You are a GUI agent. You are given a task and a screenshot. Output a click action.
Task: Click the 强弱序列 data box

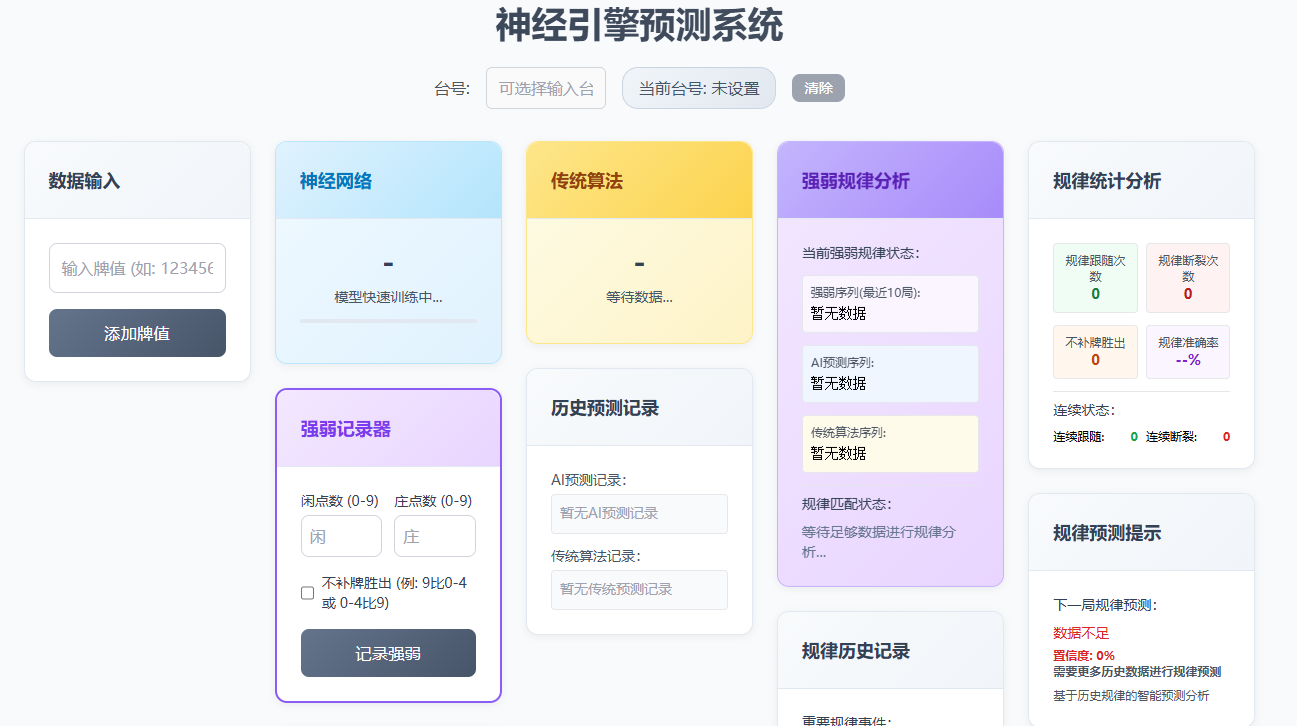[889, 303]
